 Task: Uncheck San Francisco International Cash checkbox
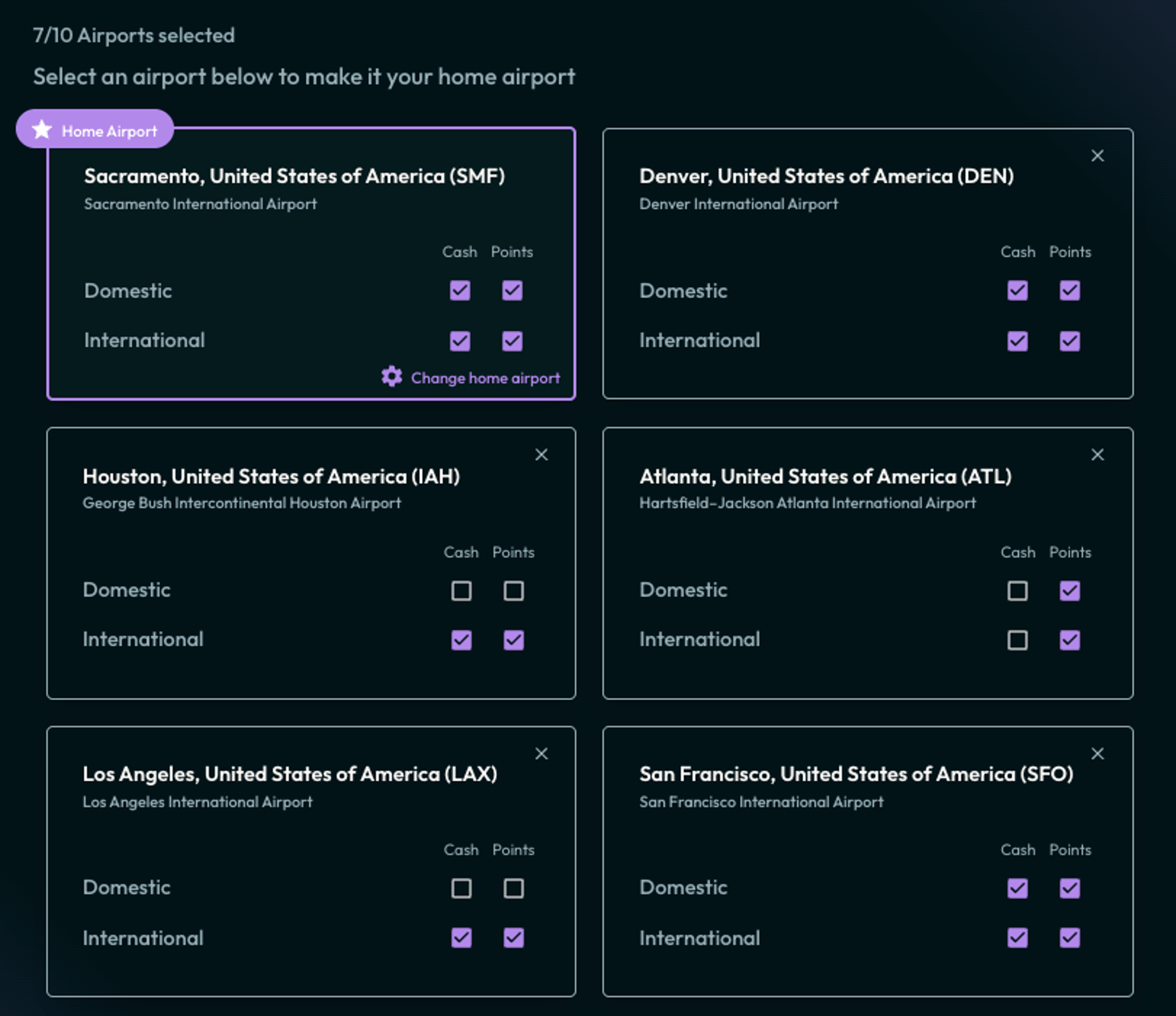[1017, 938]
